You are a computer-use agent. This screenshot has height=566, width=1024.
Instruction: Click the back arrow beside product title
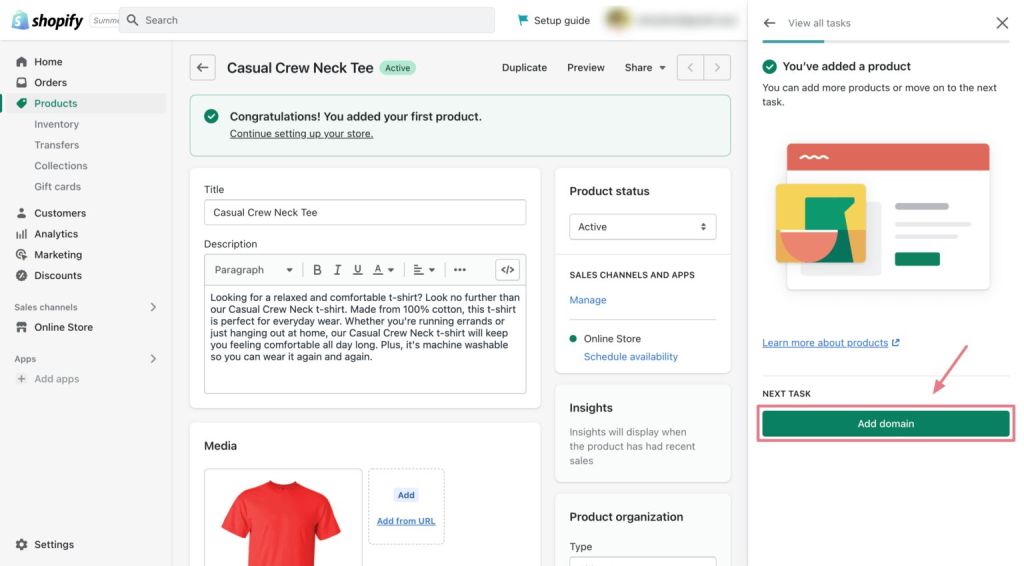pyautogui.click(x=203, y=68)
